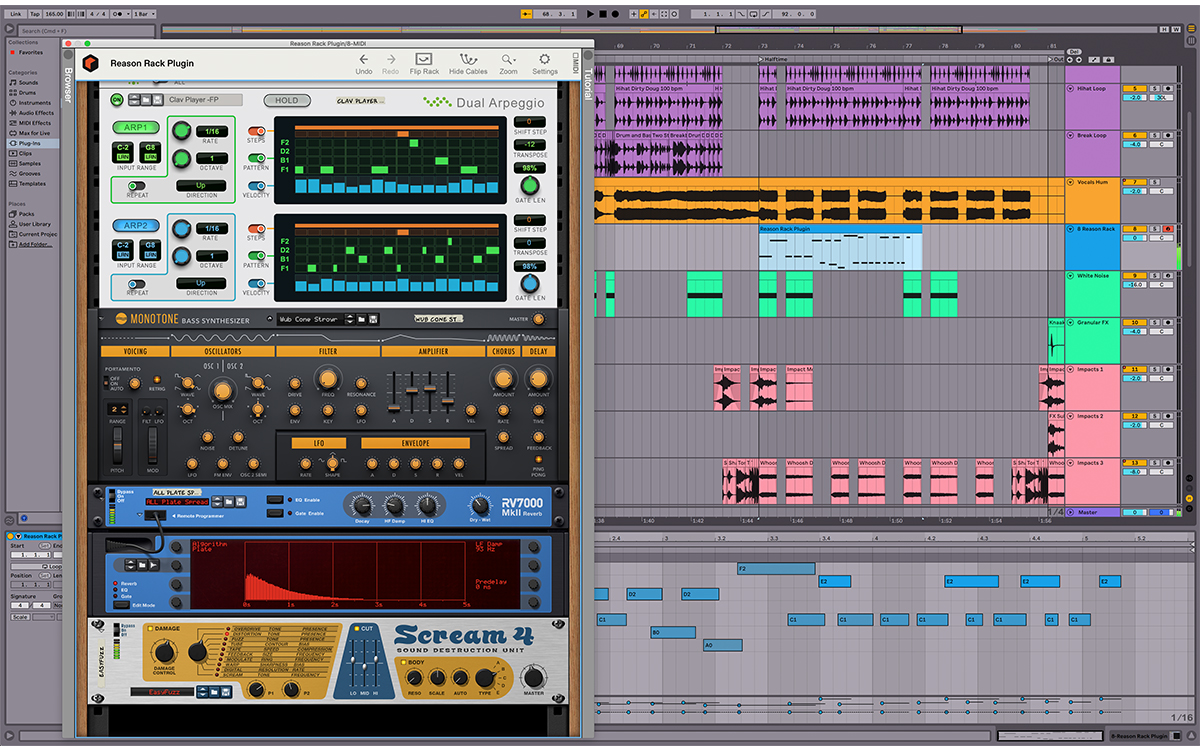Select Favorites collection in browser
Image resolution: width=1200 pixels, height=750 pixels.
pyautogui.click(x=28, y=52)
